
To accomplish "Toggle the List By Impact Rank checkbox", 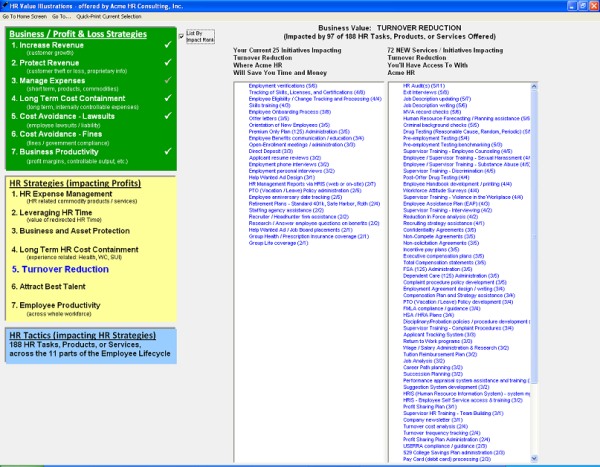I will coord(181,34).
